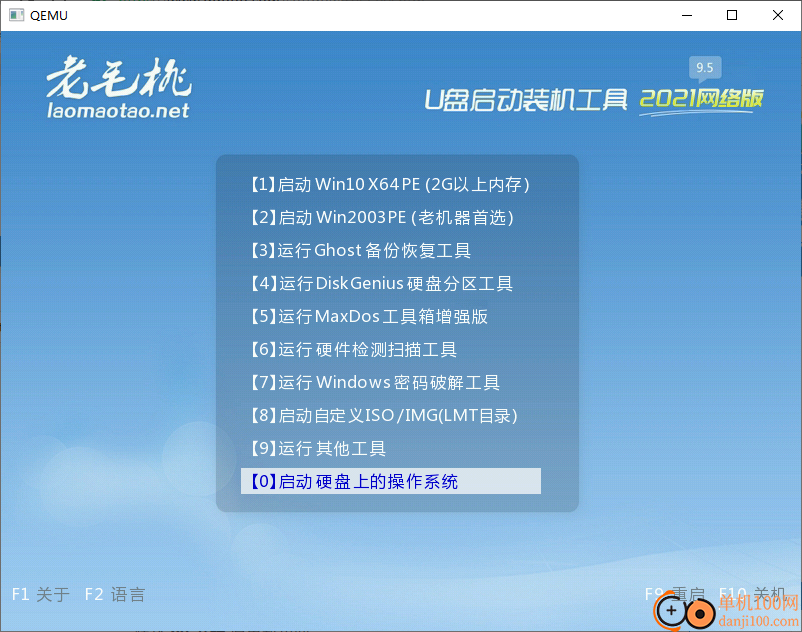Screen dimensions: 802x632
Task: Click the QEMU window title icon
Action: pyautogui.click(x=16, y=15)
